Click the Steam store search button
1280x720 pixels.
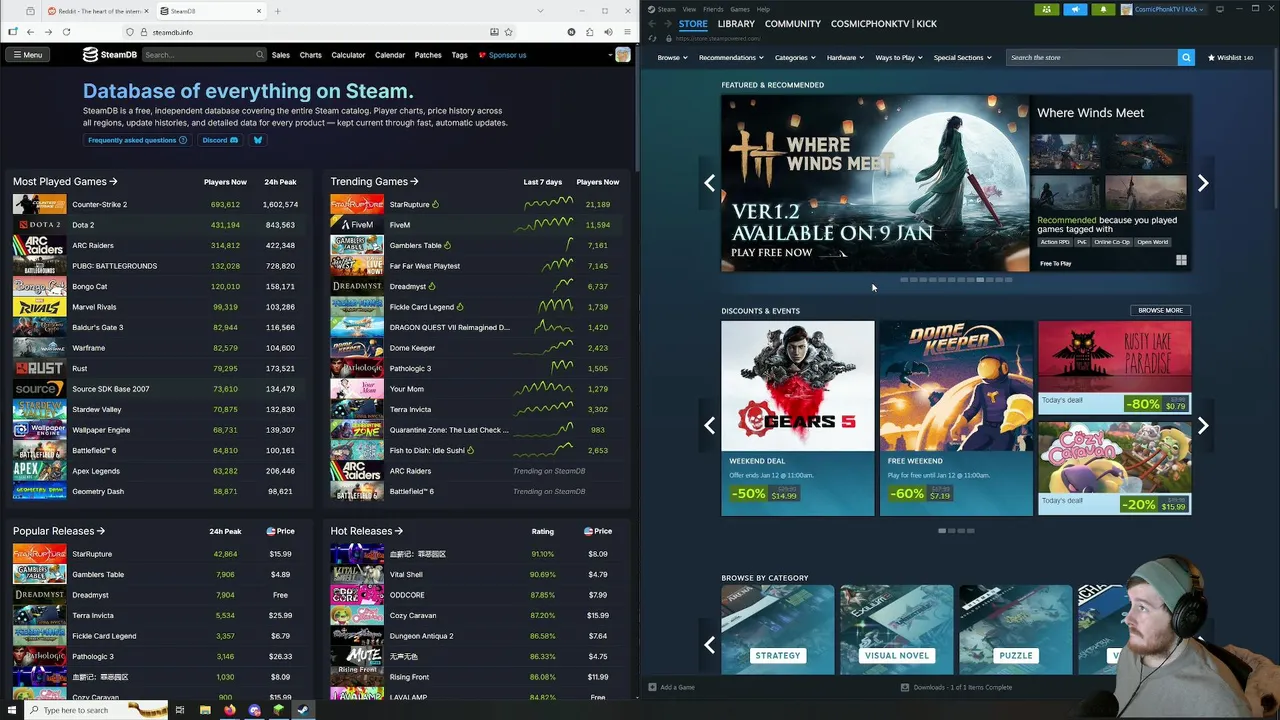[1186, 58]
